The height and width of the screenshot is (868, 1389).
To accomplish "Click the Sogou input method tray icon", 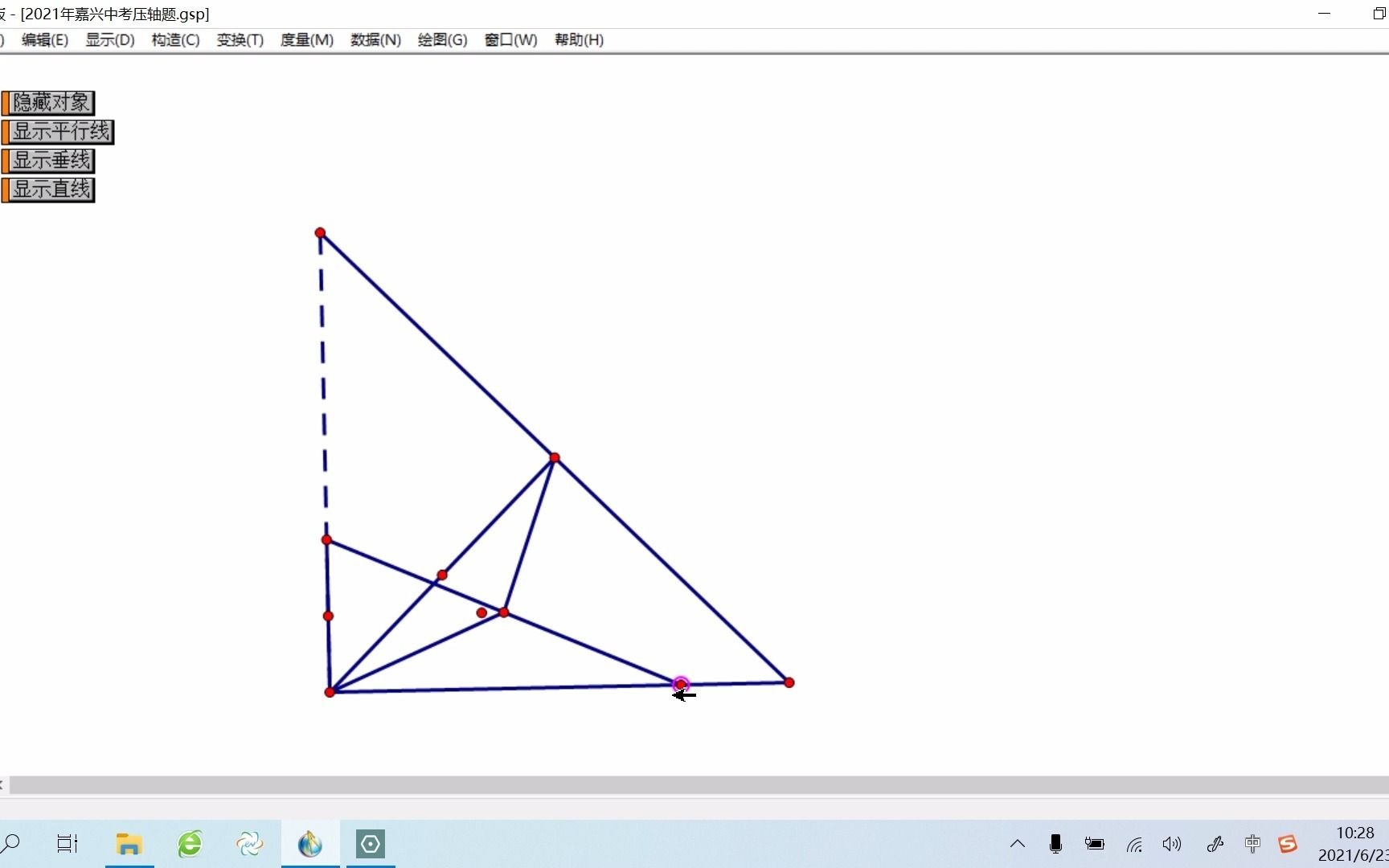I will pyautogui.click(x=1288, y=844).
